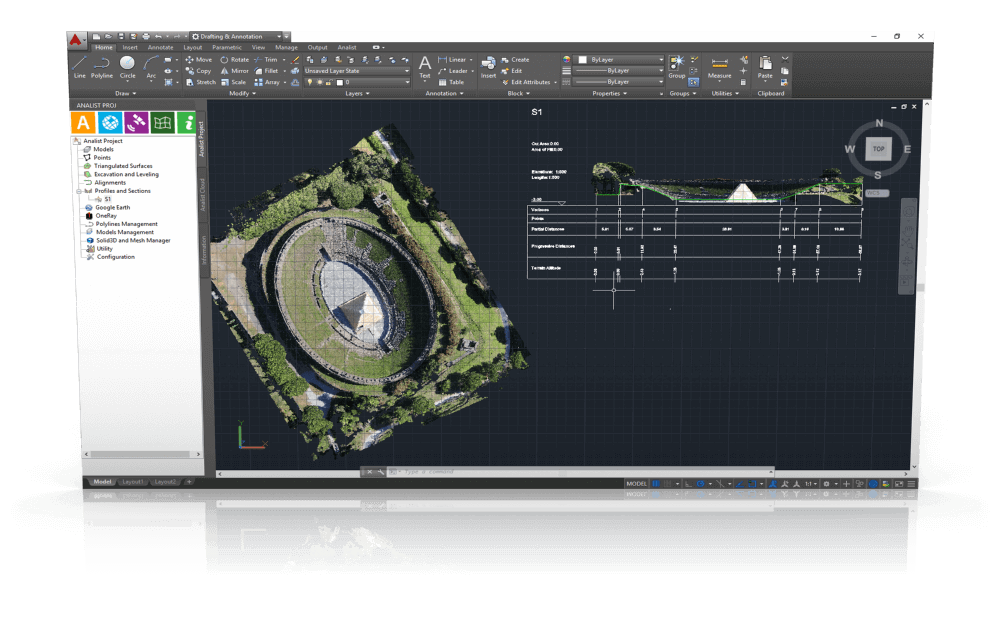
Task: Click the Print icon in quick access toolbar
Action: click(x=146, y=36)
